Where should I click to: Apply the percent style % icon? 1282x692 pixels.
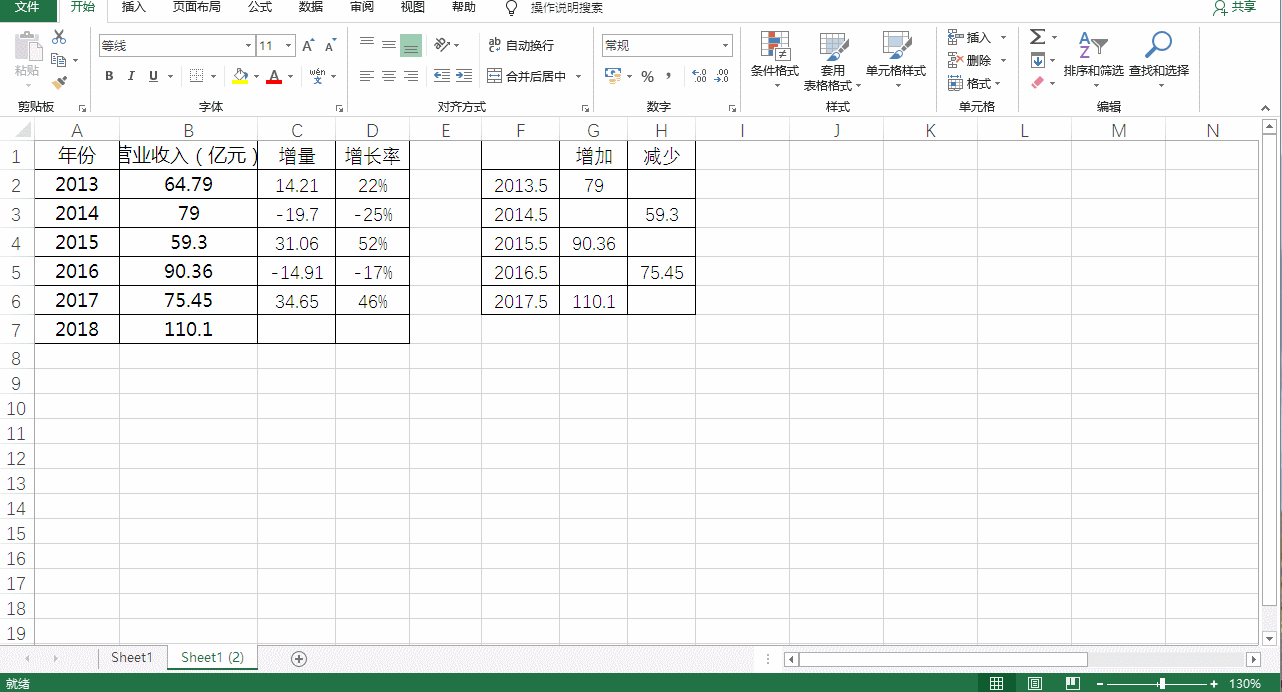[x=647, y=75]
